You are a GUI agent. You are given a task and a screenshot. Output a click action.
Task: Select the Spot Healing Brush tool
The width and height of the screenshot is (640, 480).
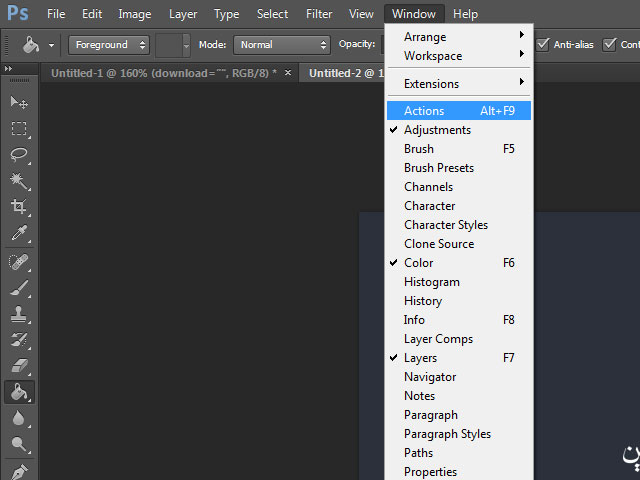pyautogui.click(x=19, y=262)
